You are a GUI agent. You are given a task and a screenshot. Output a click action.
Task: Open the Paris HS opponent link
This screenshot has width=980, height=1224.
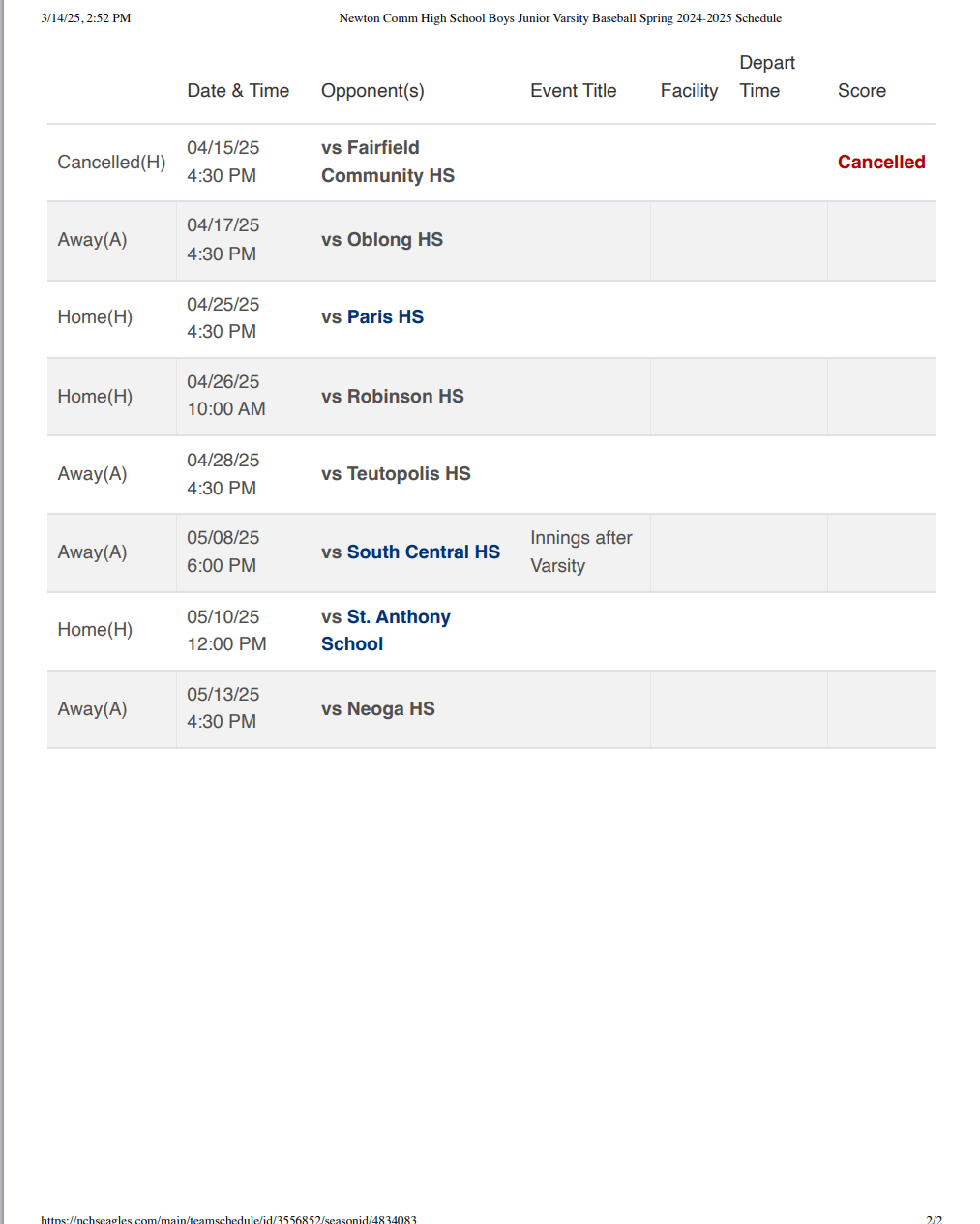coord(372,317)
